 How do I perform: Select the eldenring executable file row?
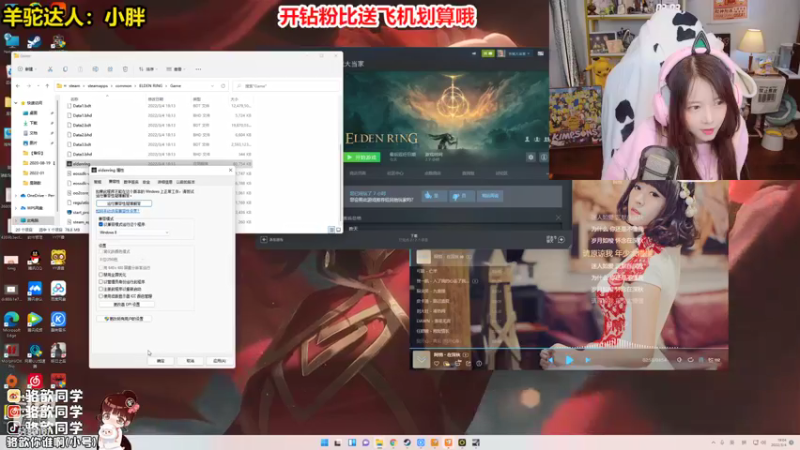pyautogui.click(x=160, y=164)
